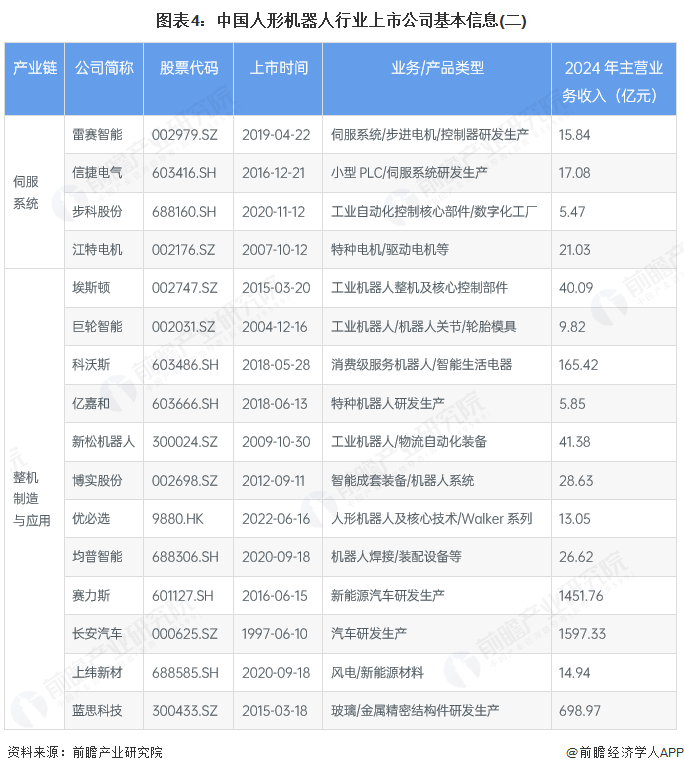
Task: Click revenue value 15.84
Action: 574,135
